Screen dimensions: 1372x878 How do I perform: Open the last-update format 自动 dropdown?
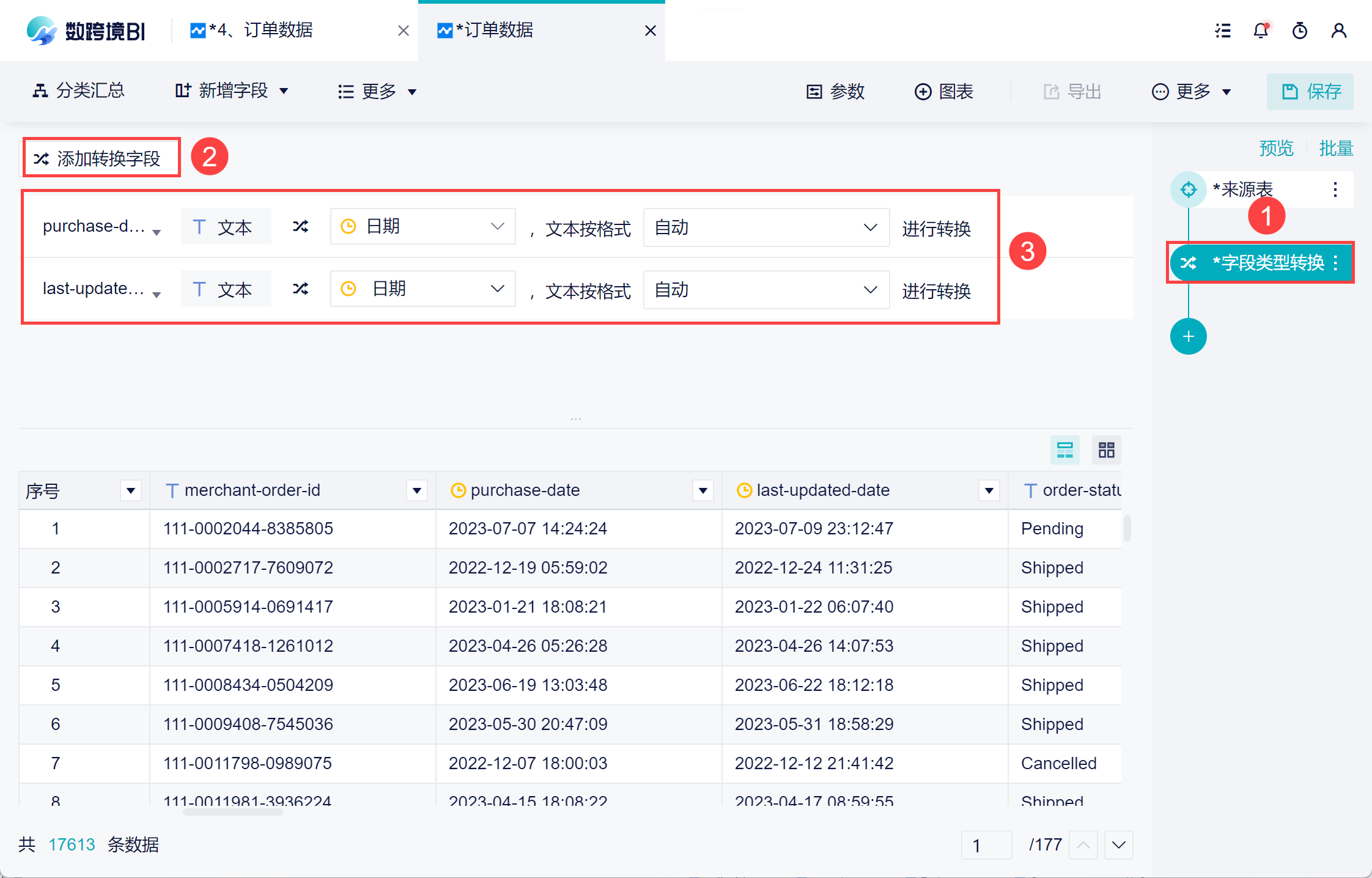pyautogui.click(x=765, y=290)
